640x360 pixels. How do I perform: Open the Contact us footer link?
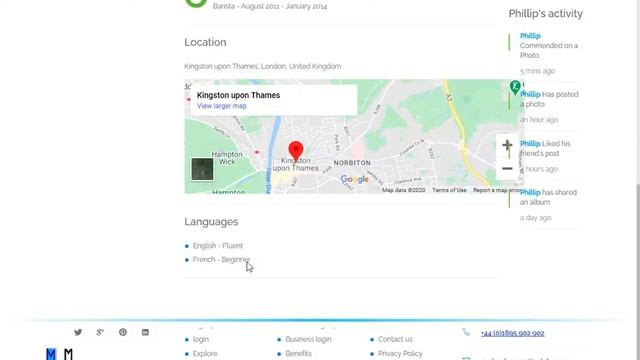coord(395,339)
